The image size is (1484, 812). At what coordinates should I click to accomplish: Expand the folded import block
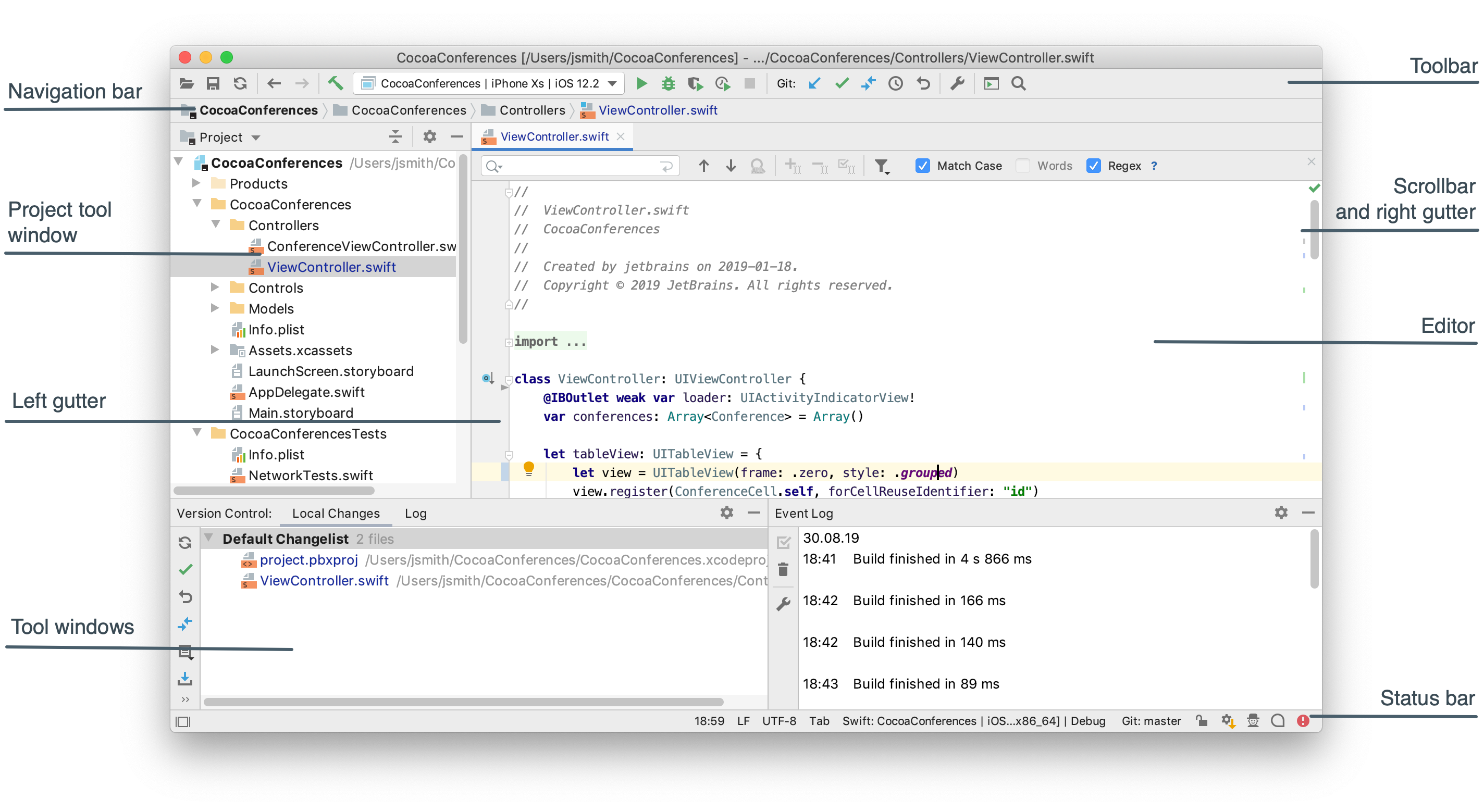(509, 342)
